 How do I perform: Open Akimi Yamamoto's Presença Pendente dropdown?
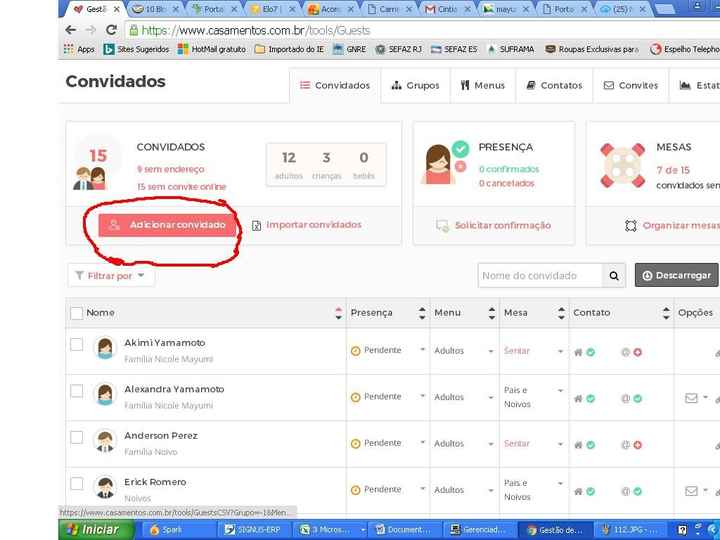[x=388, y=350]
